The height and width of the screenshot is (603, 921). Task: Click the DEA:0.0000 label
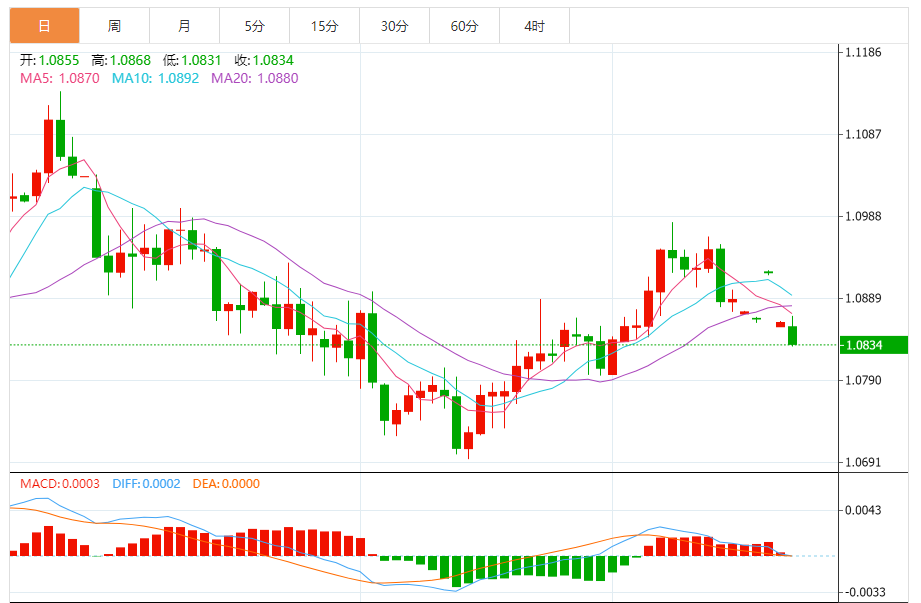(226, 484)
